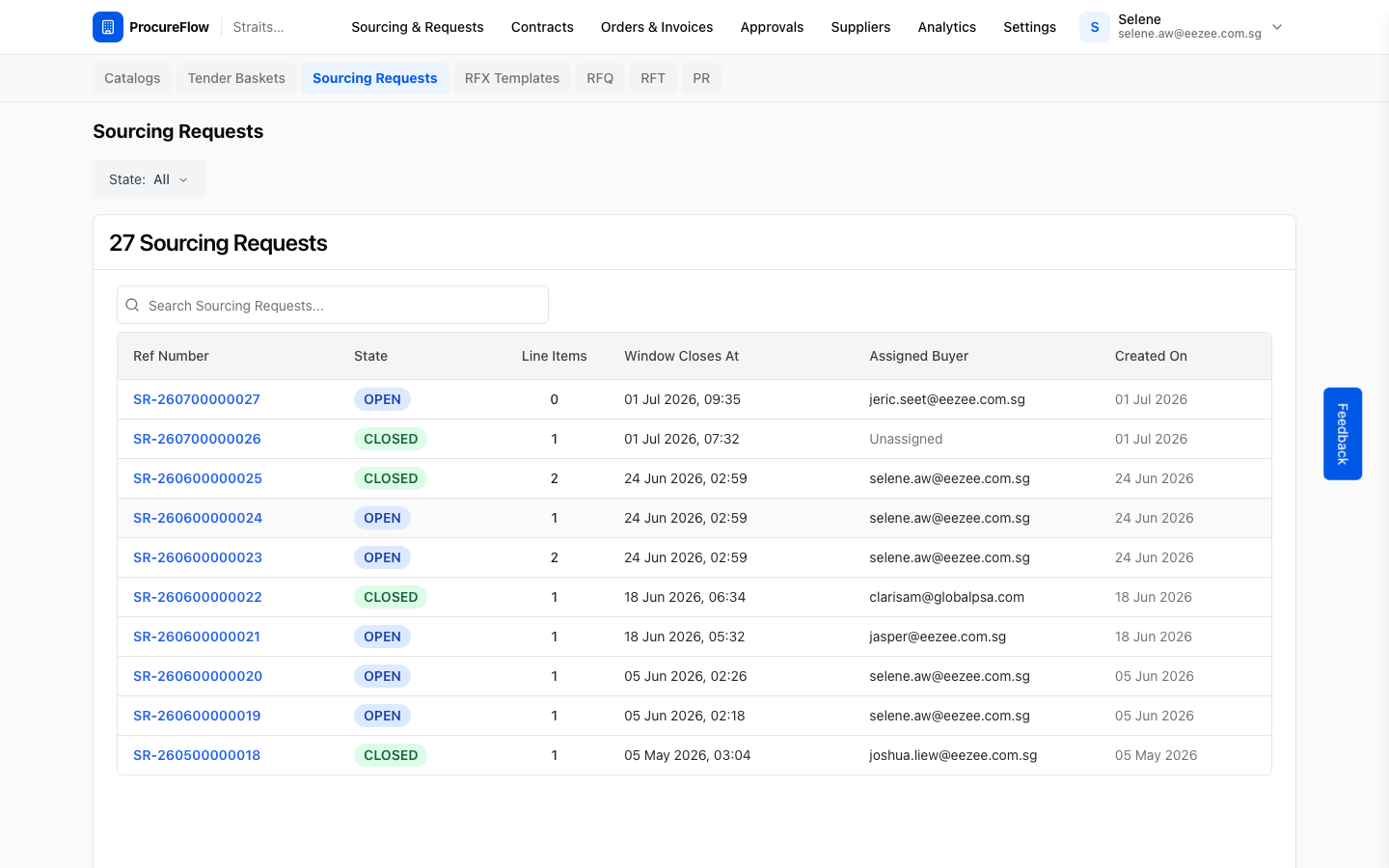Click buyer jeric.seet@eezee.com.sg
Image resolution: width=1389 pixels, height=868 pixels.
point(947,399)
